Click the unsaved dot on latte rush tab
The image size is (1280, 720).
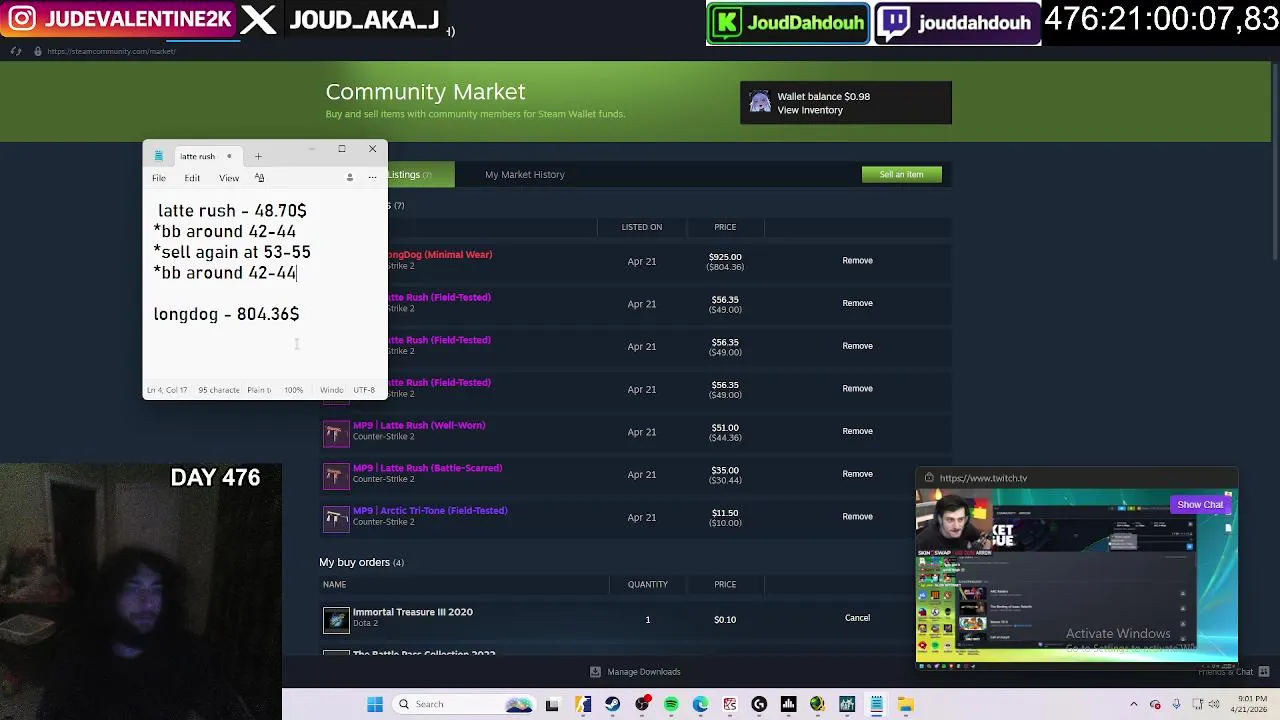[x=229, y=156]
